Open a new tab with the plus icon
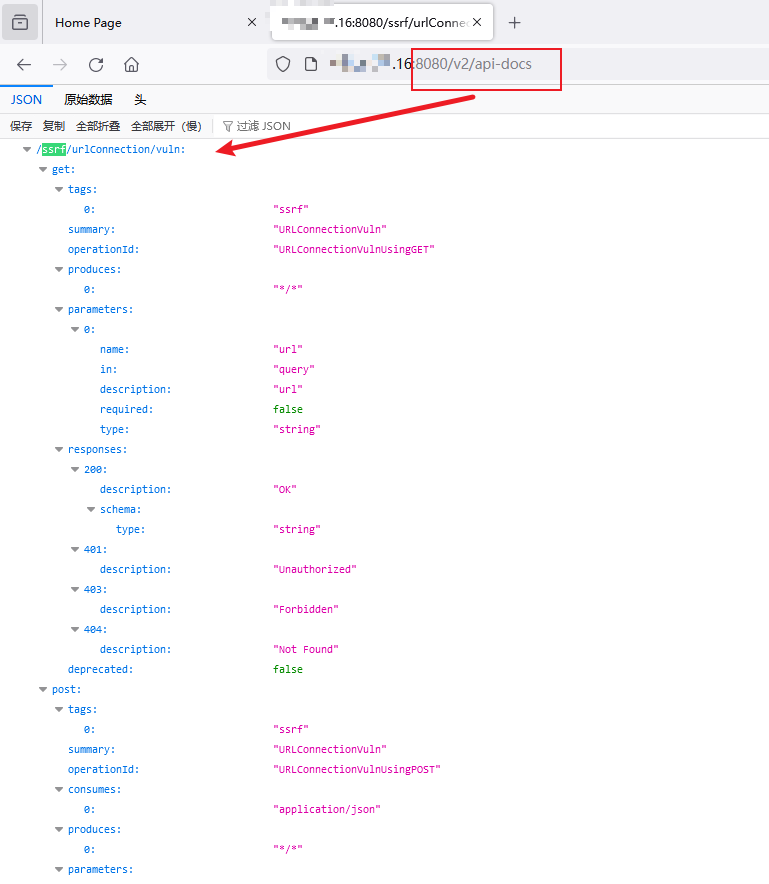The height and width of the screenshot is (884, 769). (x=514, y=23)
